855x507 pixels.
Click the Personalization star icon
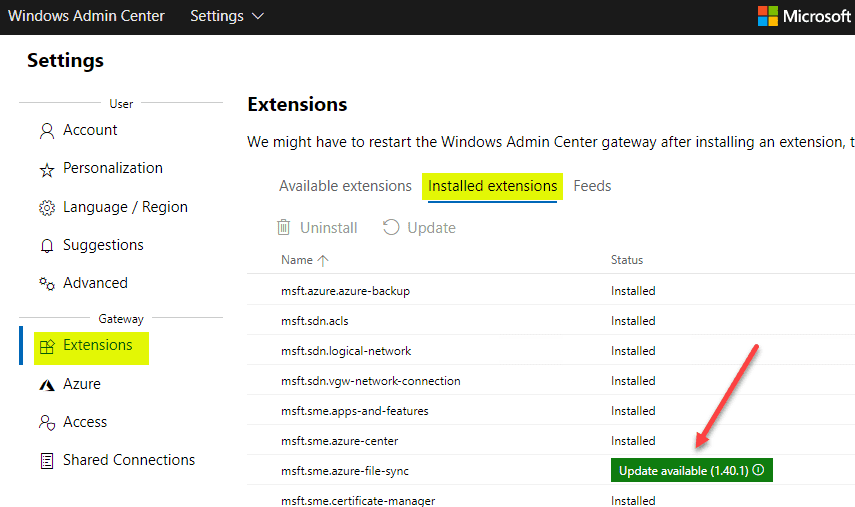point(46,170)
